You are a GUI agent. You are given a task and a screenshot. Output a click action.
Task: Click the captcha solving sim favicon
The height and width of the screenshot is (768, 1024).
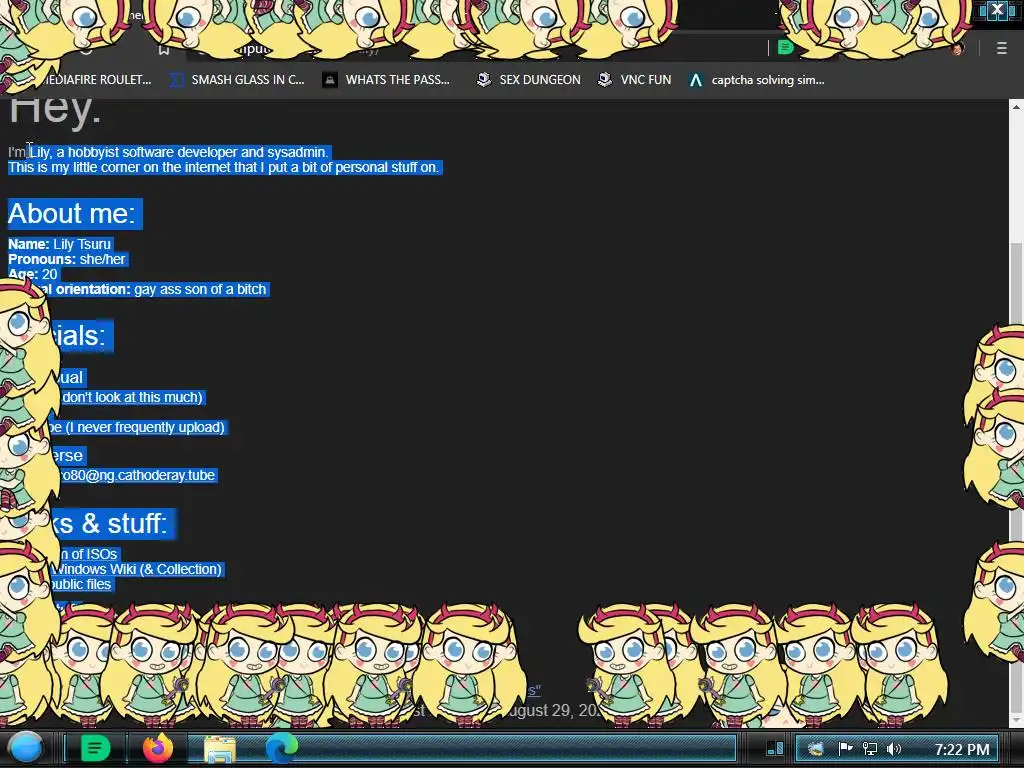[x=696, y=80]
